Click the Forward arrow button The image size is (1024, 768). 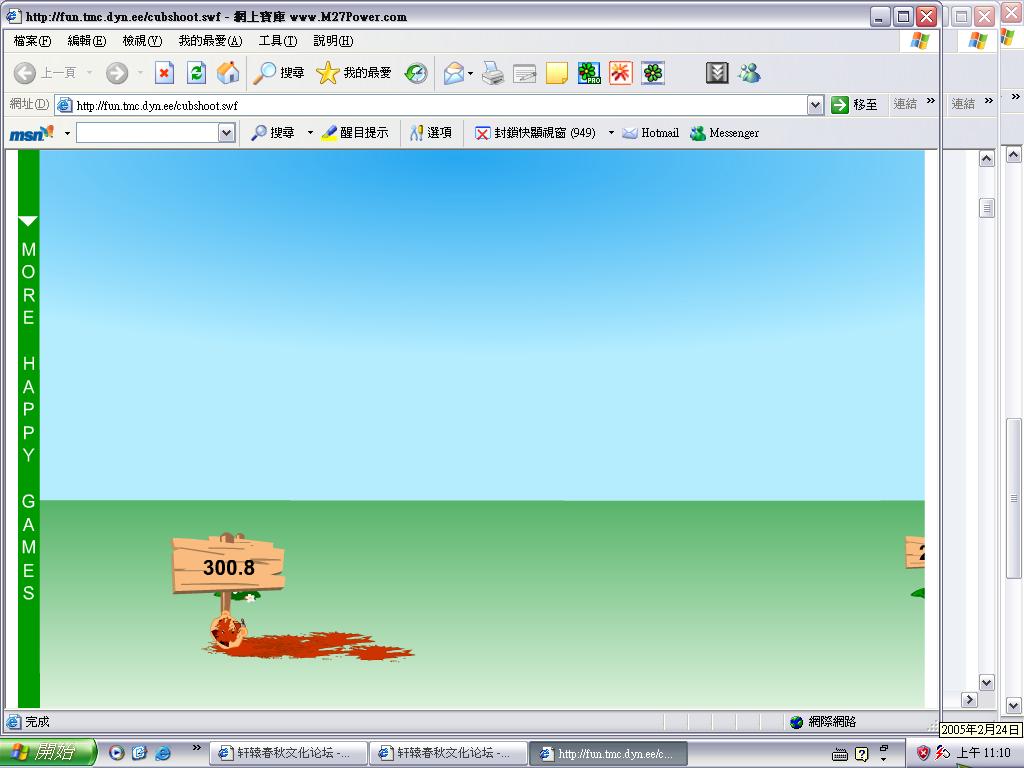117,72
